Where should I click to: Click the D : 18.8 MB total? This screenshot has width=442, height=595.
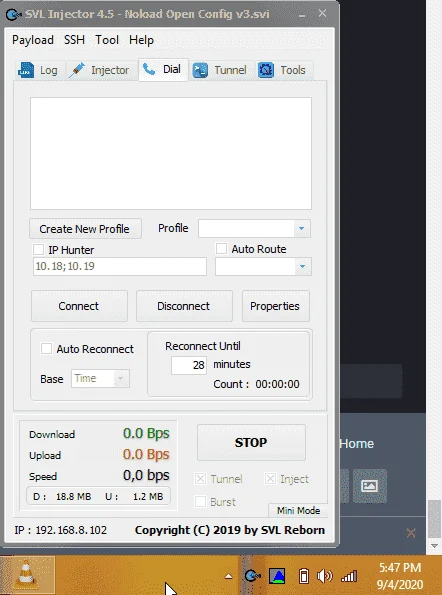(62, 496)
